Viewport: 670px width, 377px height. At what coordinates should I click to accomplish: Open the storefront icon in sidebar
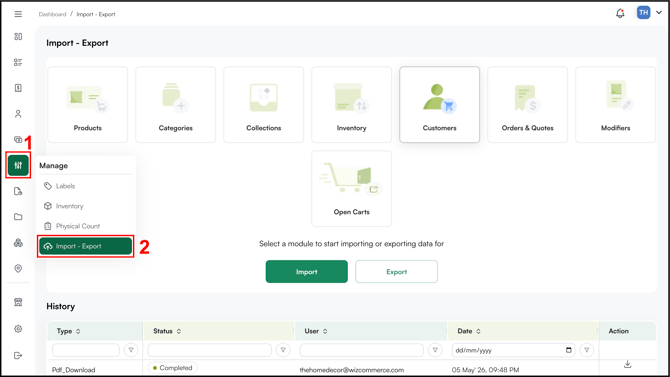(x=18, y=302)
